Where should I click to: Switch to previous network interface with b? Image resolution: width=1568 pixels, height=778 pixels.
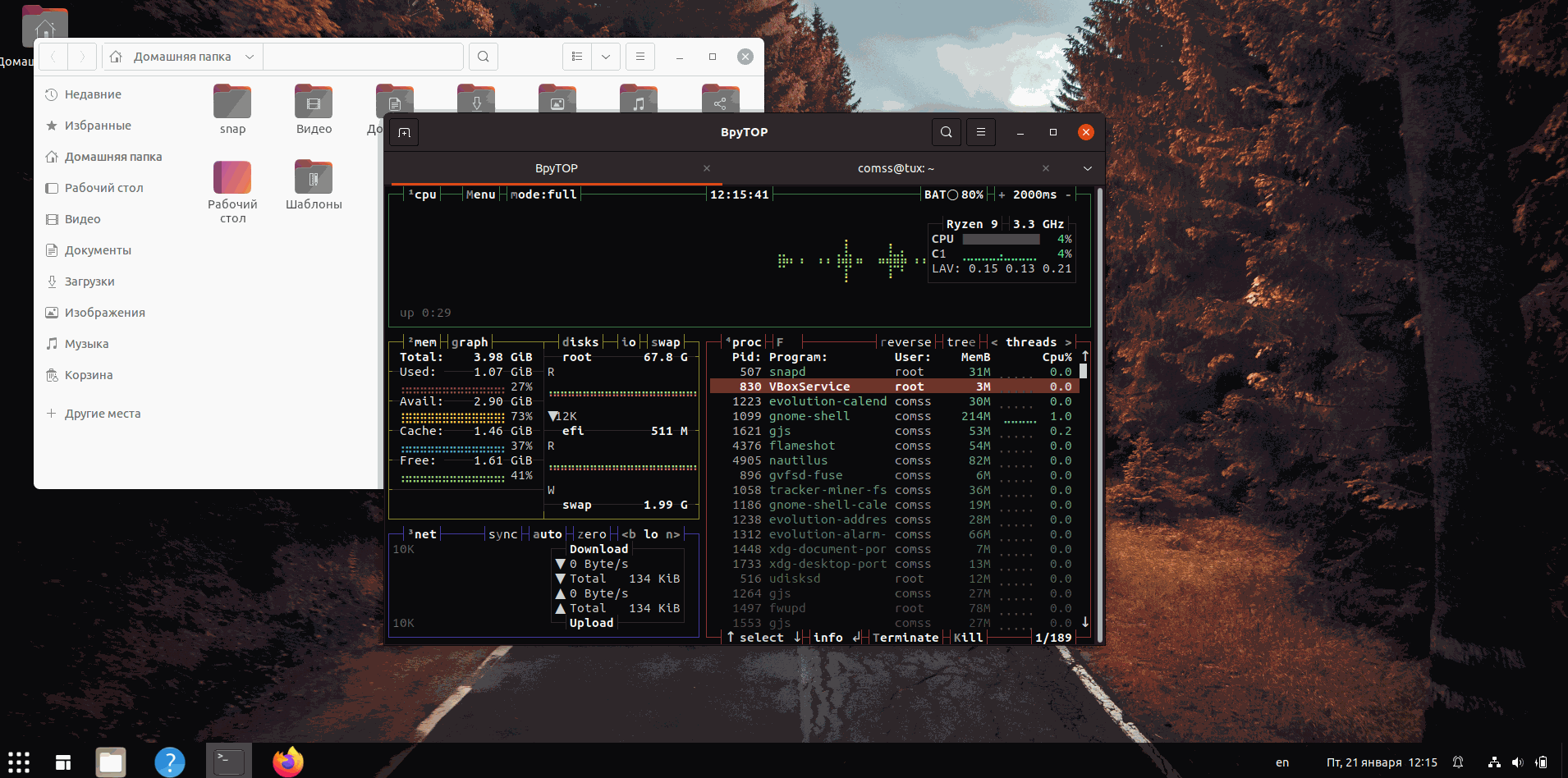[x=629, y=534]
